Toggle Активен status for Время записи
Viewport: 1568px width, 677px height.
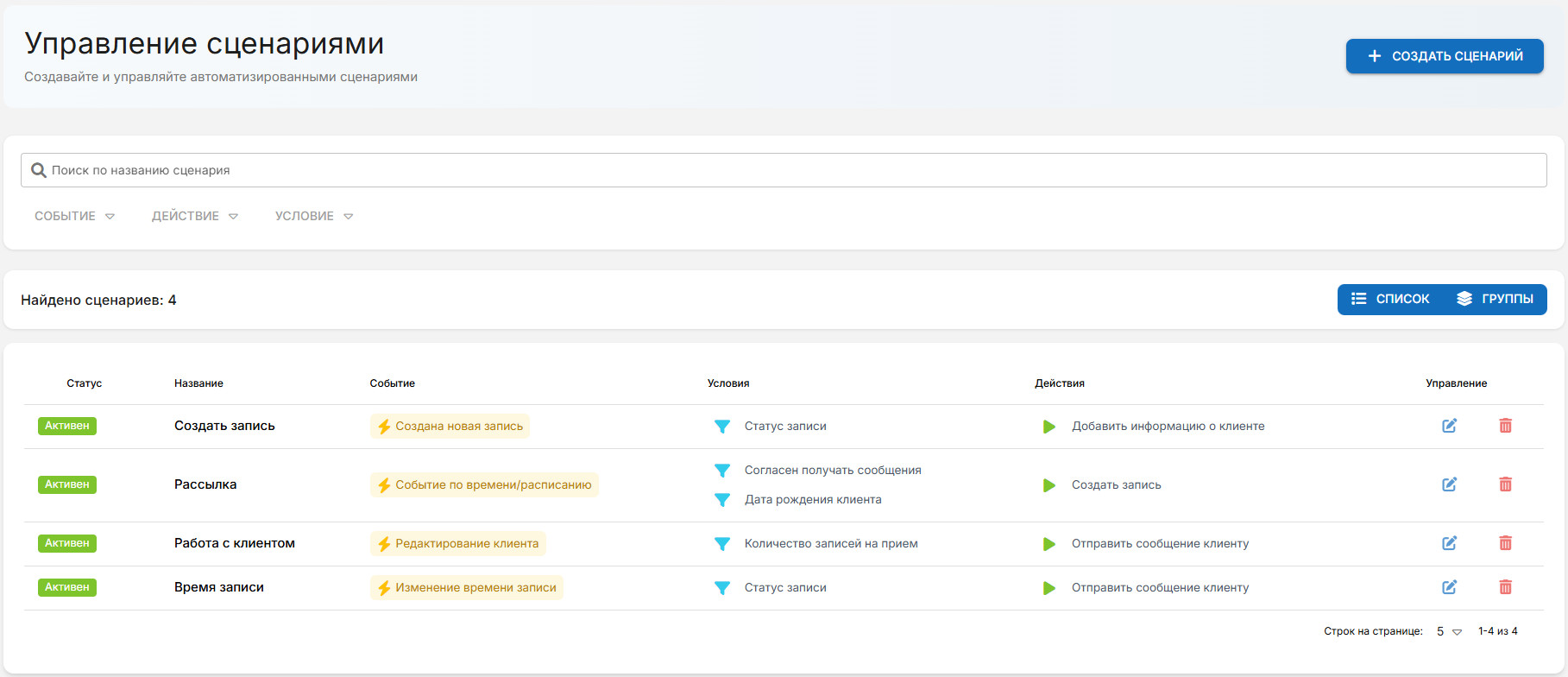[x=67, y=587]
